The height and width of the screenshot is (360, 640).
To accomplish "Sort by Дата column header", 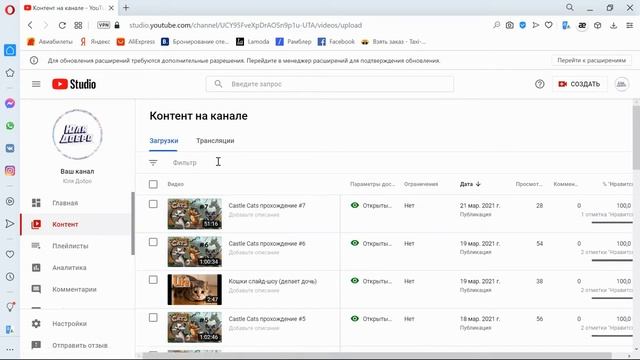I will [470, 184].
